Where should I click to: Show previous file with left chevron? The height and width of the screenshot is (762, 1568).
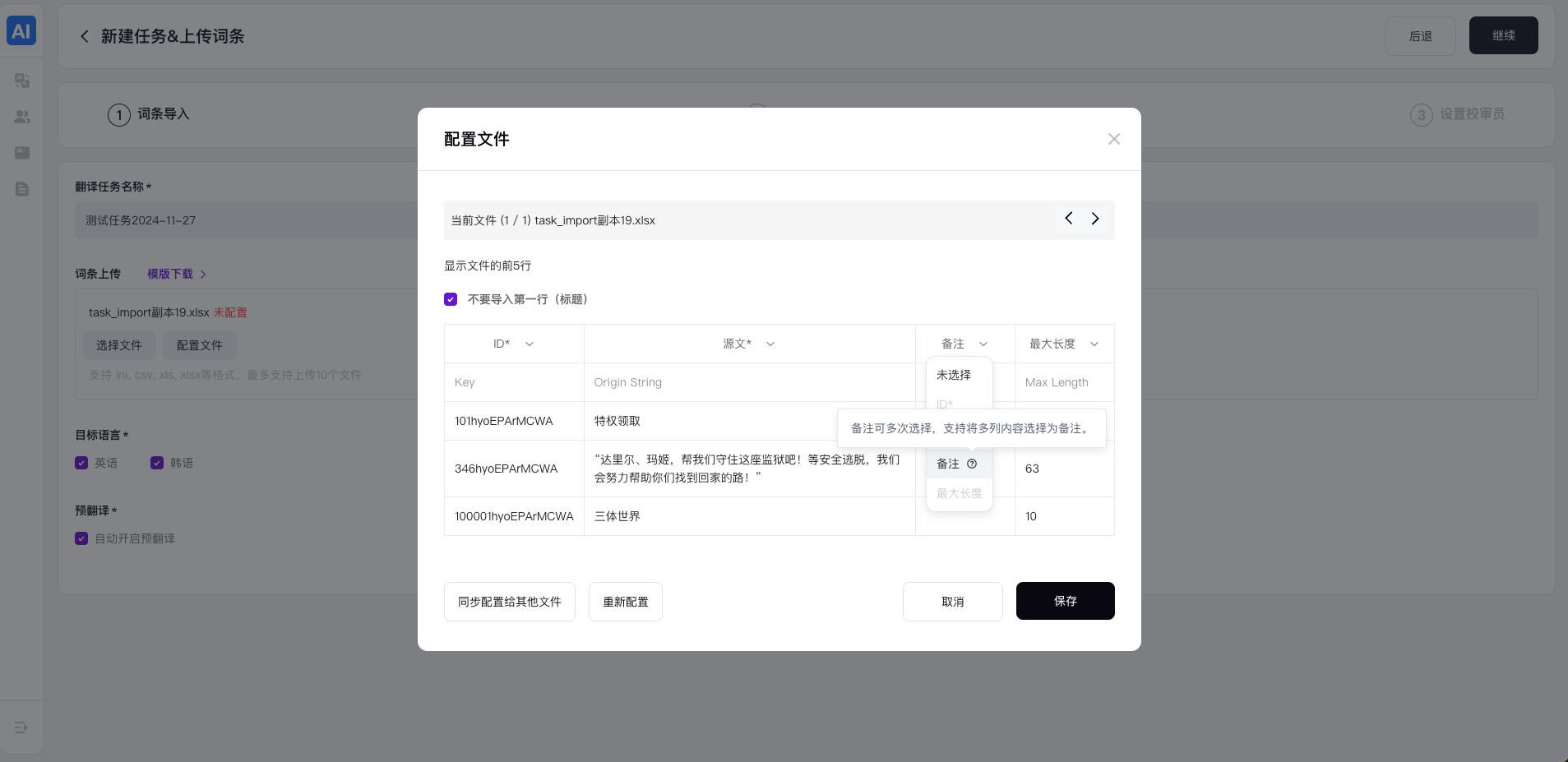pos(1068,219)
